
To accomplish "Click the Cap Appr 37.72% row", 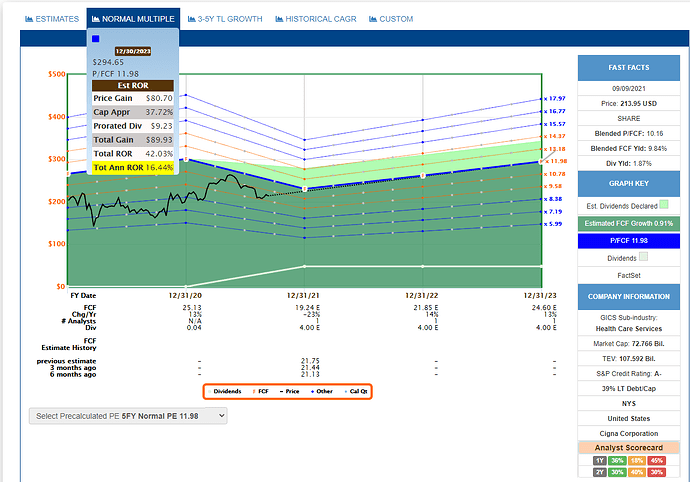I will click(133, 112).
